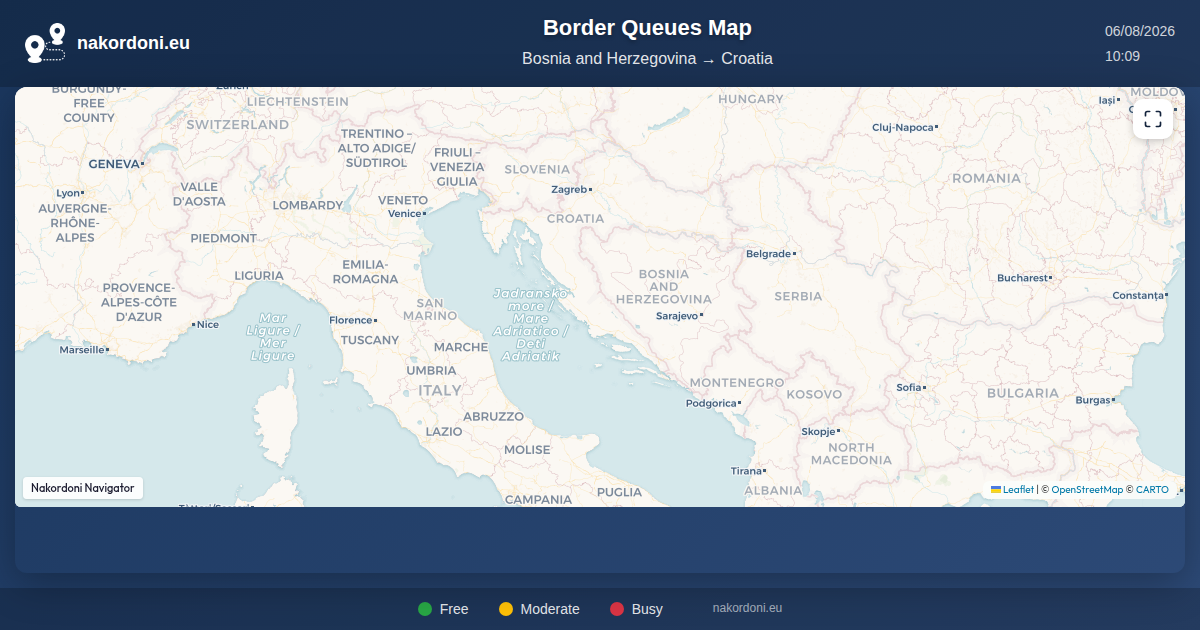The width and height of the screenshot is (1200, 630).
Task: Click the date 06/08/2026
Action: [x=1140, y=31]
